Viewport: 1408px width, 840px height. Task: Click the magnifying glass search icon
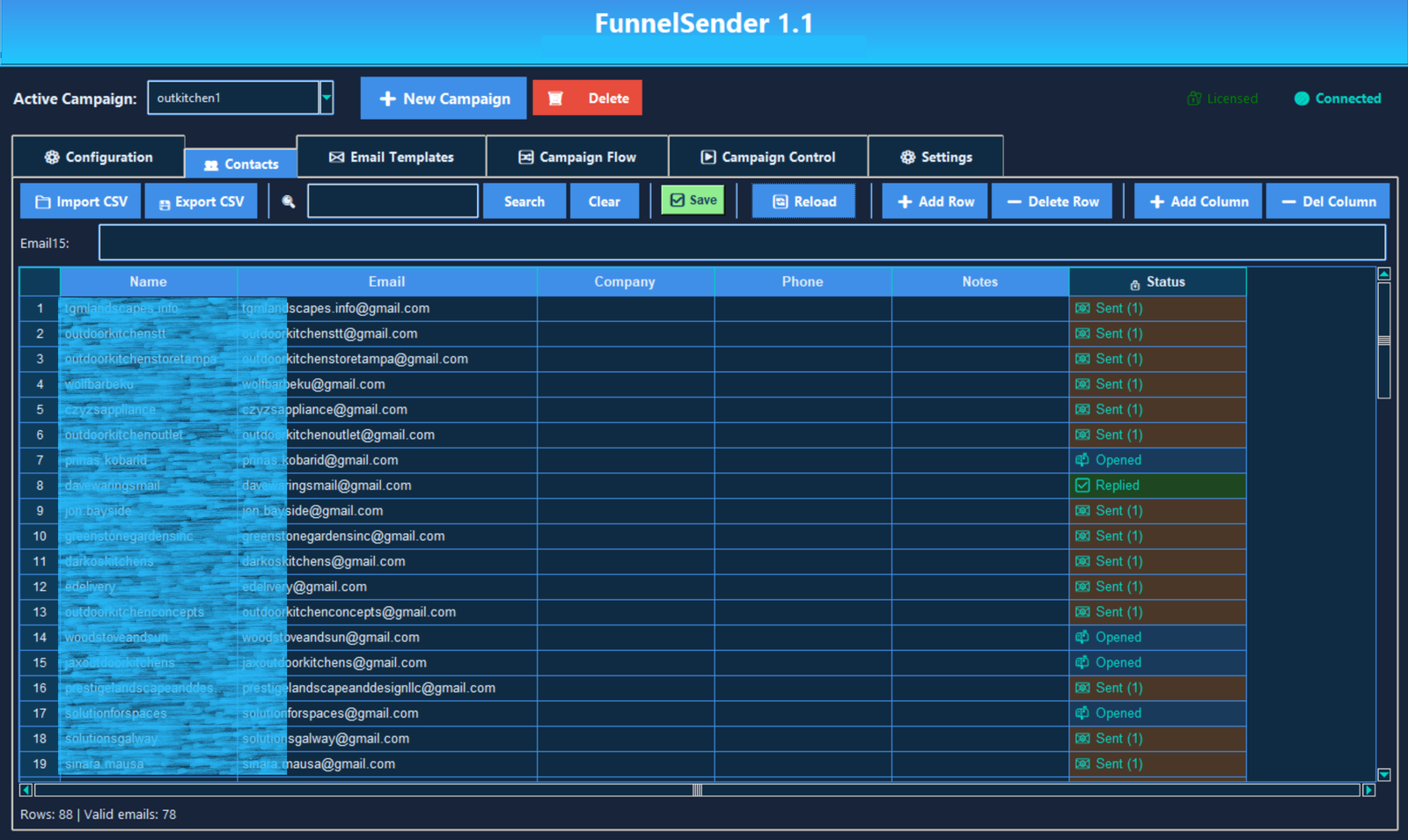[287, 201]
